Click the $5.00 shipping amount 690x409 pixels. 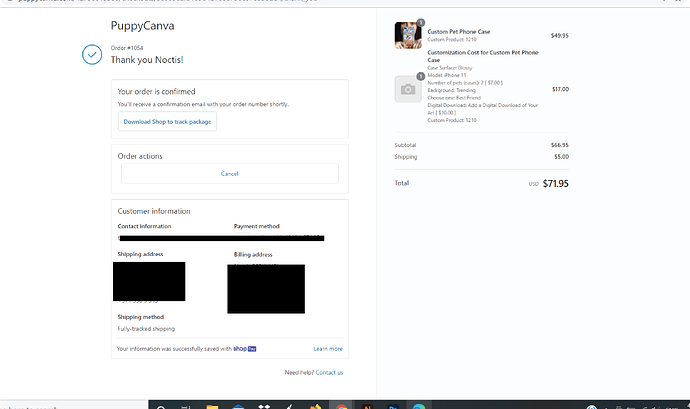562,157
